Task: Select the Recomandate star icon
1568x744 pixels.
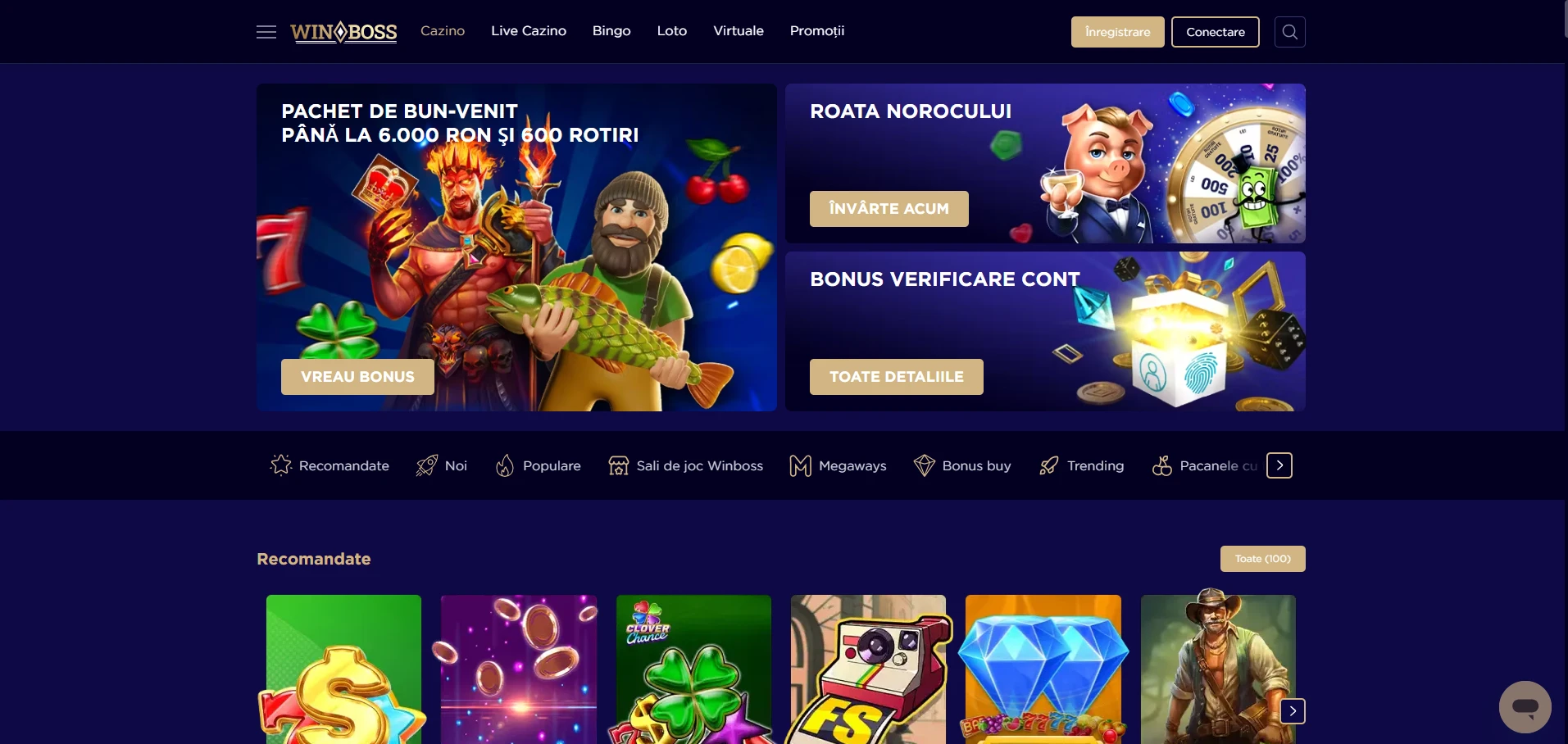Action: pyautogui.click(x=281, y=465)
